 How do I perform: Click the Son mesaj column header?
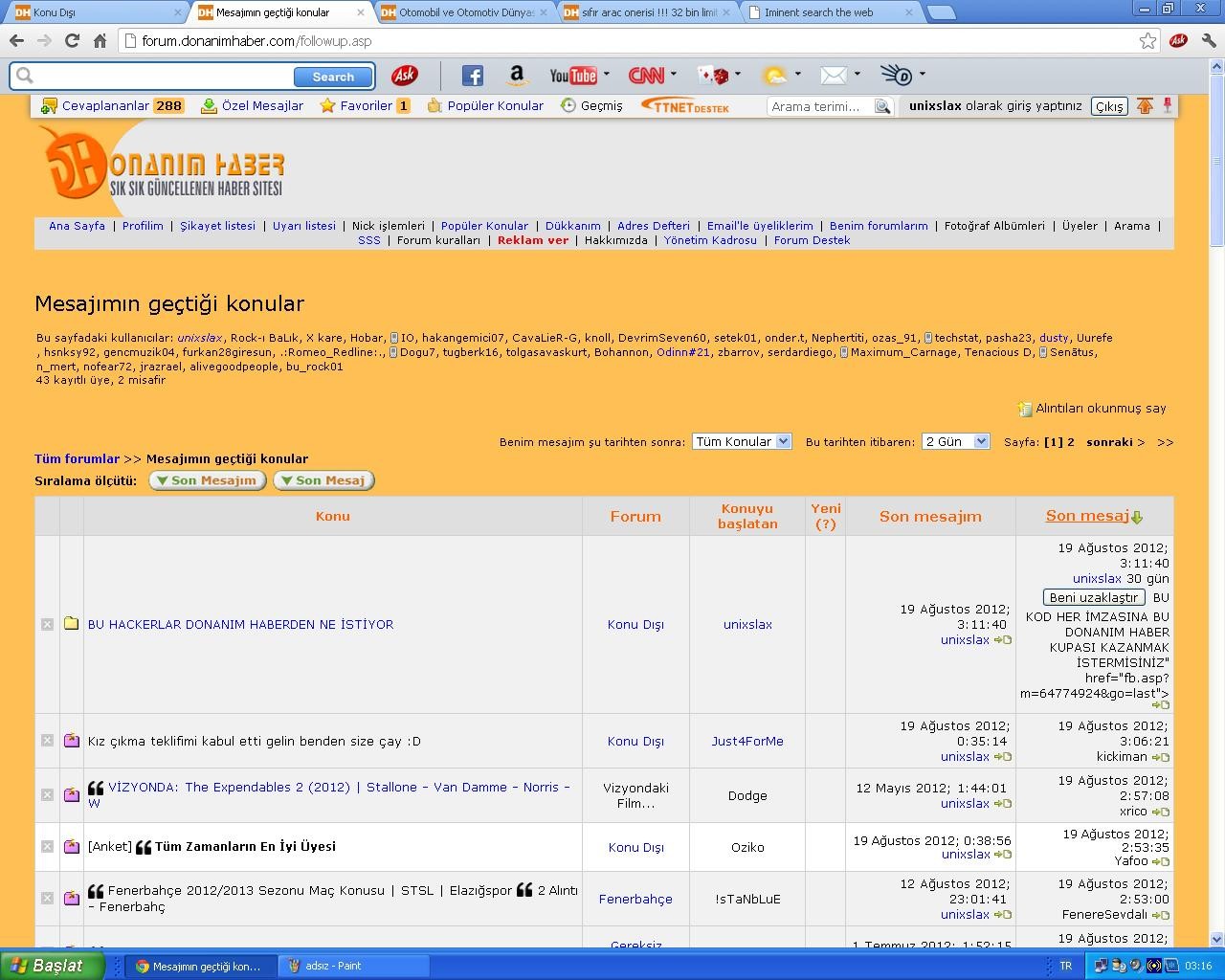(x=1087, y=516)
